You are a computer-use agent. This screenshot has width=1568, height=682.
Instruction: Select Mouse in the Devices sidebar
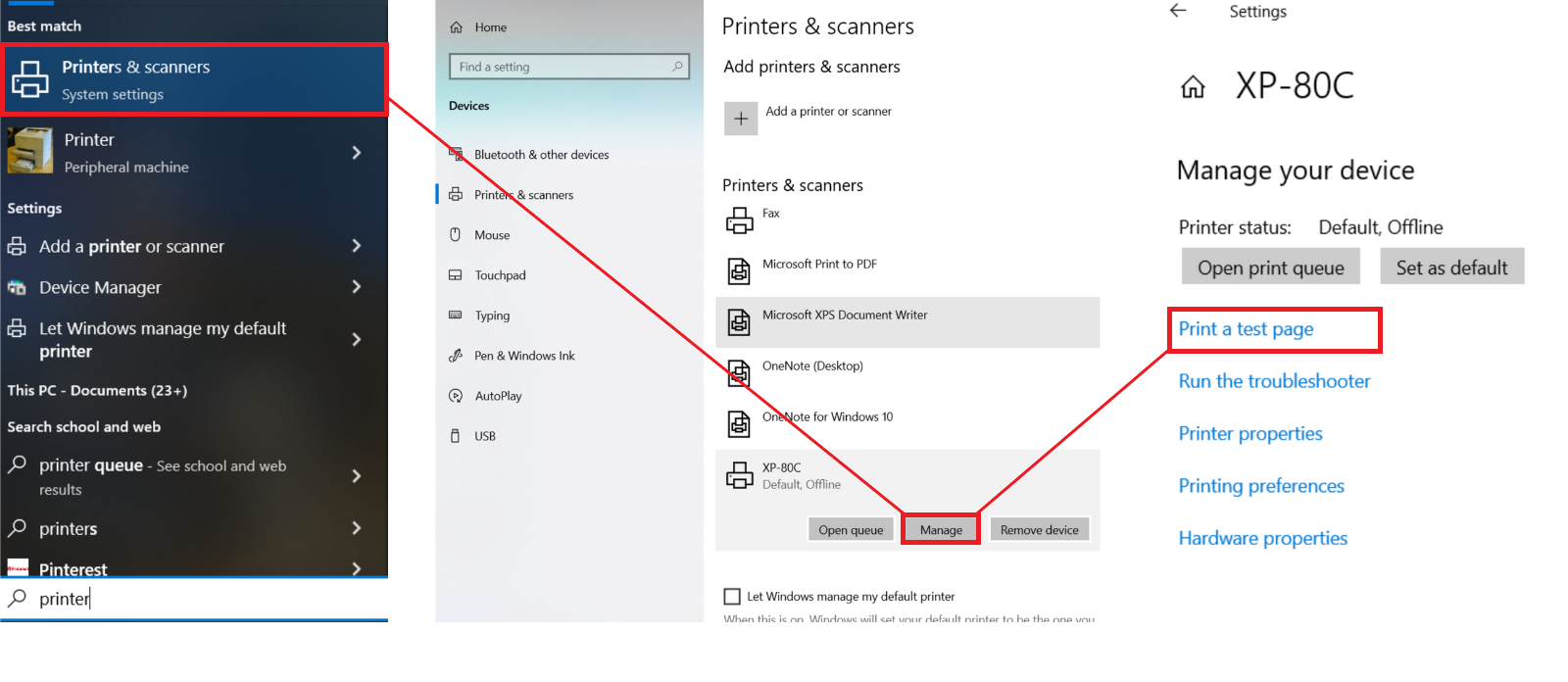pos(492,235)
